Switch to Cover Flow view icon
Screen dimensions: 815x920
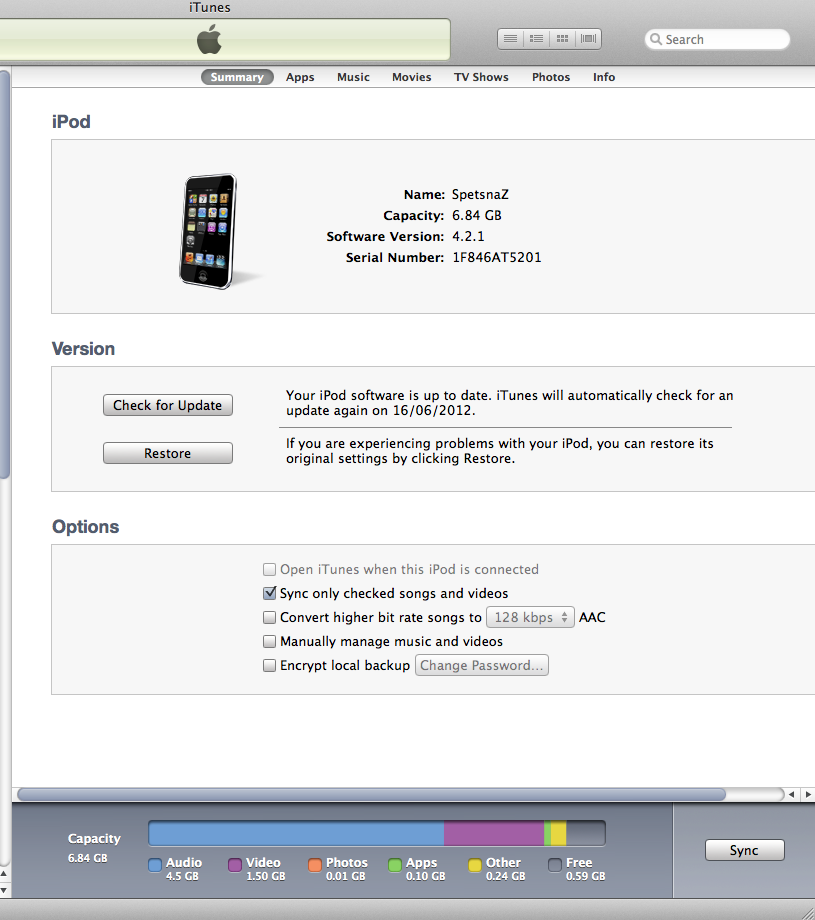click(x=589, y=39)
